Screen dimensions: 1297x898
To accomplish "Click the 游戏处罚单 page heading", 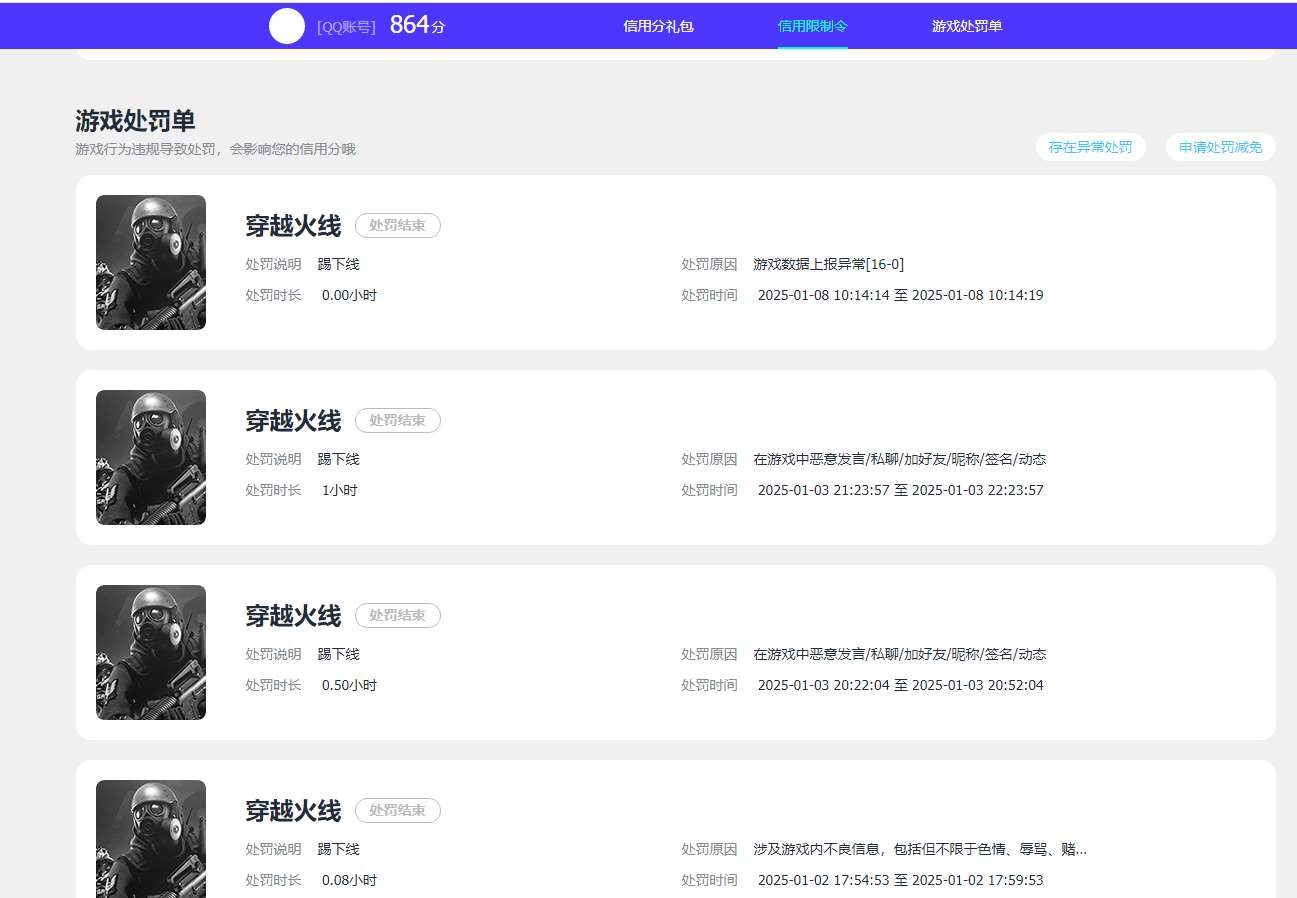I will coord(134,120).
